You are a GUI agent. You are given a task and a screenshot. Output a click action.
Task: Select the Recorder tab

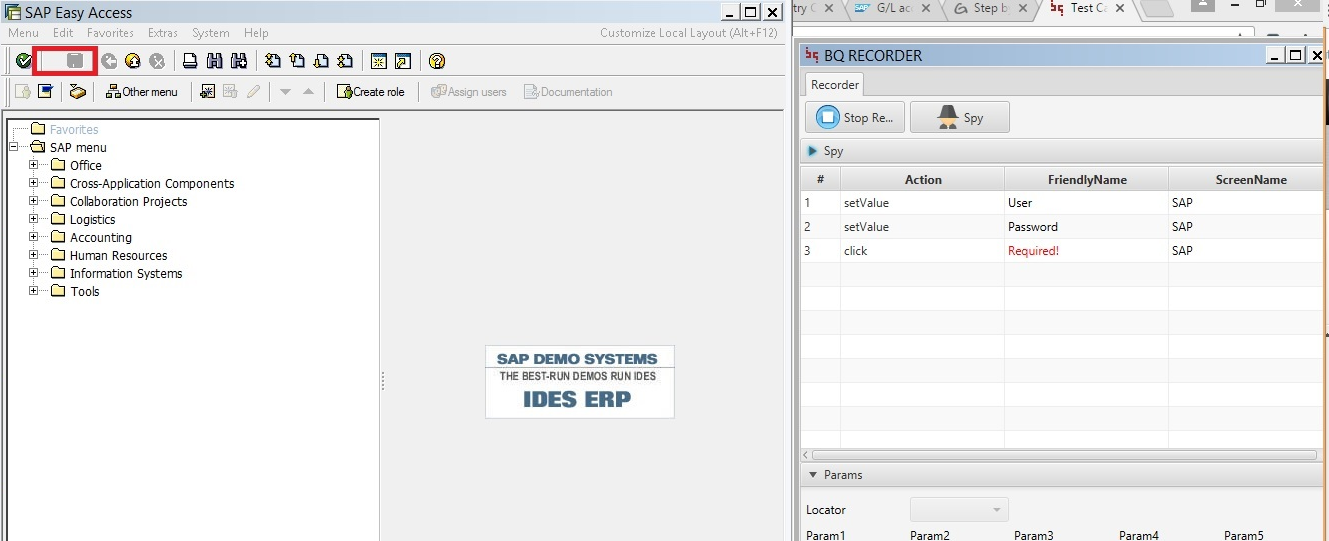[x=835, y=85]
